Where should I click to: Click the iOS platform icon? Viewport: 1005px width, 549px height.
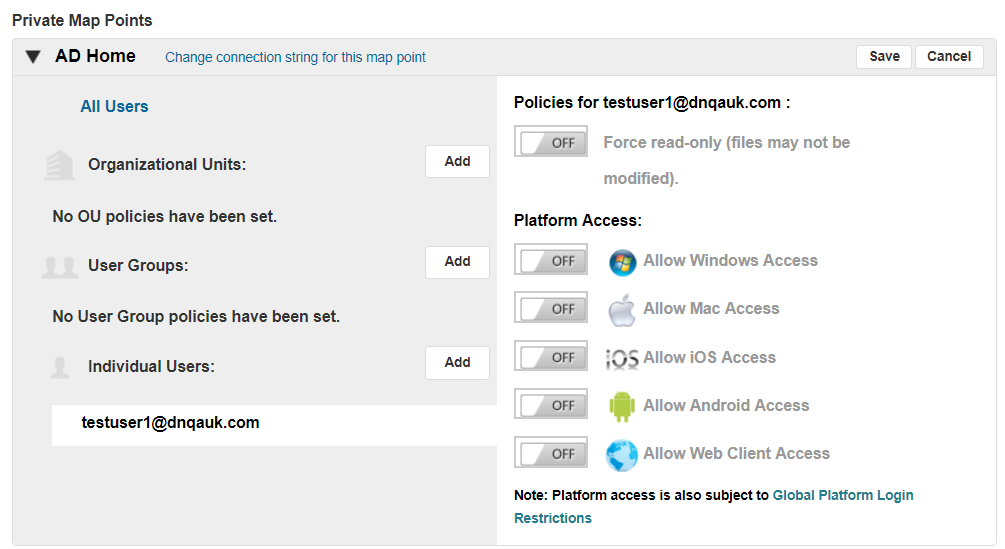[622, 358]
